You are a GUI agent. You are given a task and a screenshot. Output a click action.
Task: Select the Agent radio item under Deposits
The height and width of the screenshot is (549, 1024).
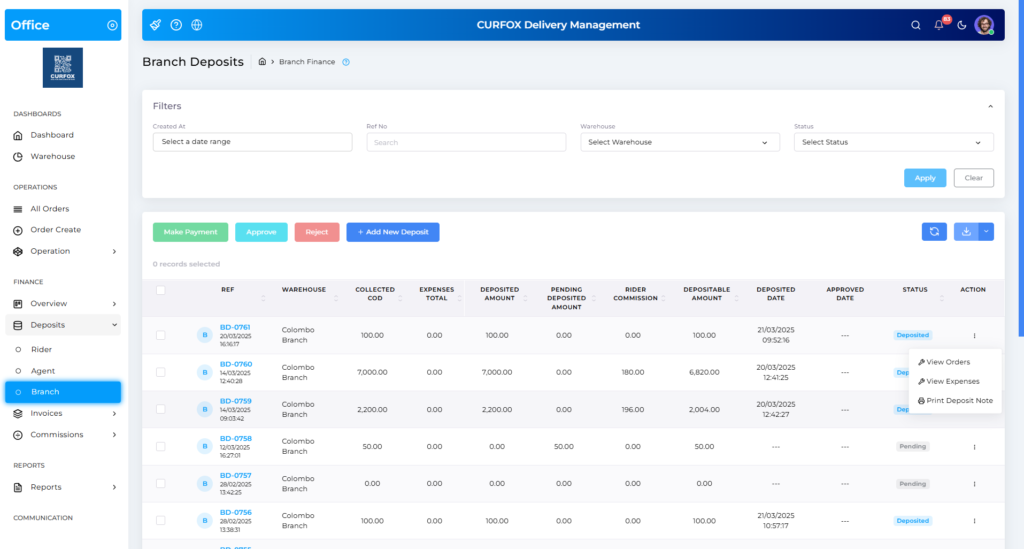[x=18, y=371]
